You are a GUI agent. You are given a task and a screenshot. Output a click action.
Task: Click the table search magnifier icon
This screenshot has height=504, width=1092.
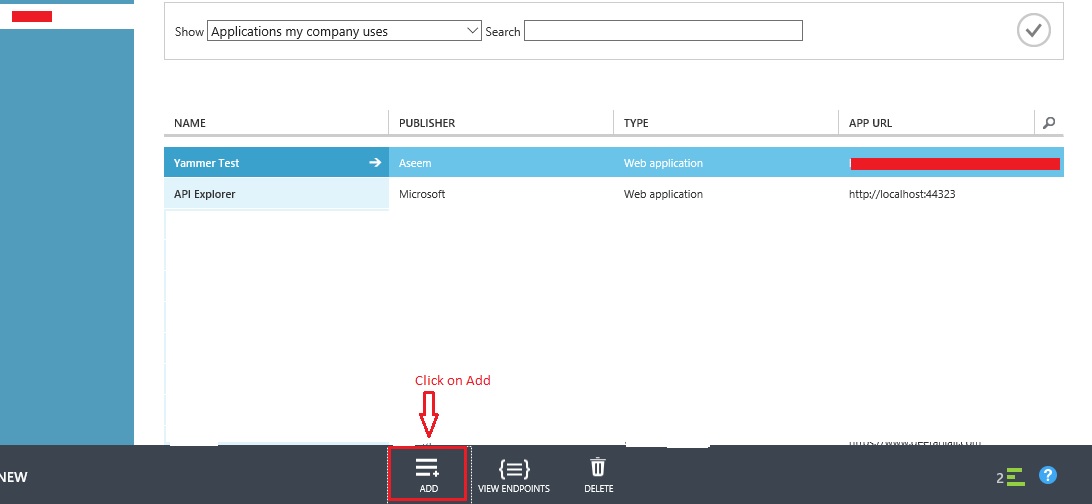tap(1049, 123)
